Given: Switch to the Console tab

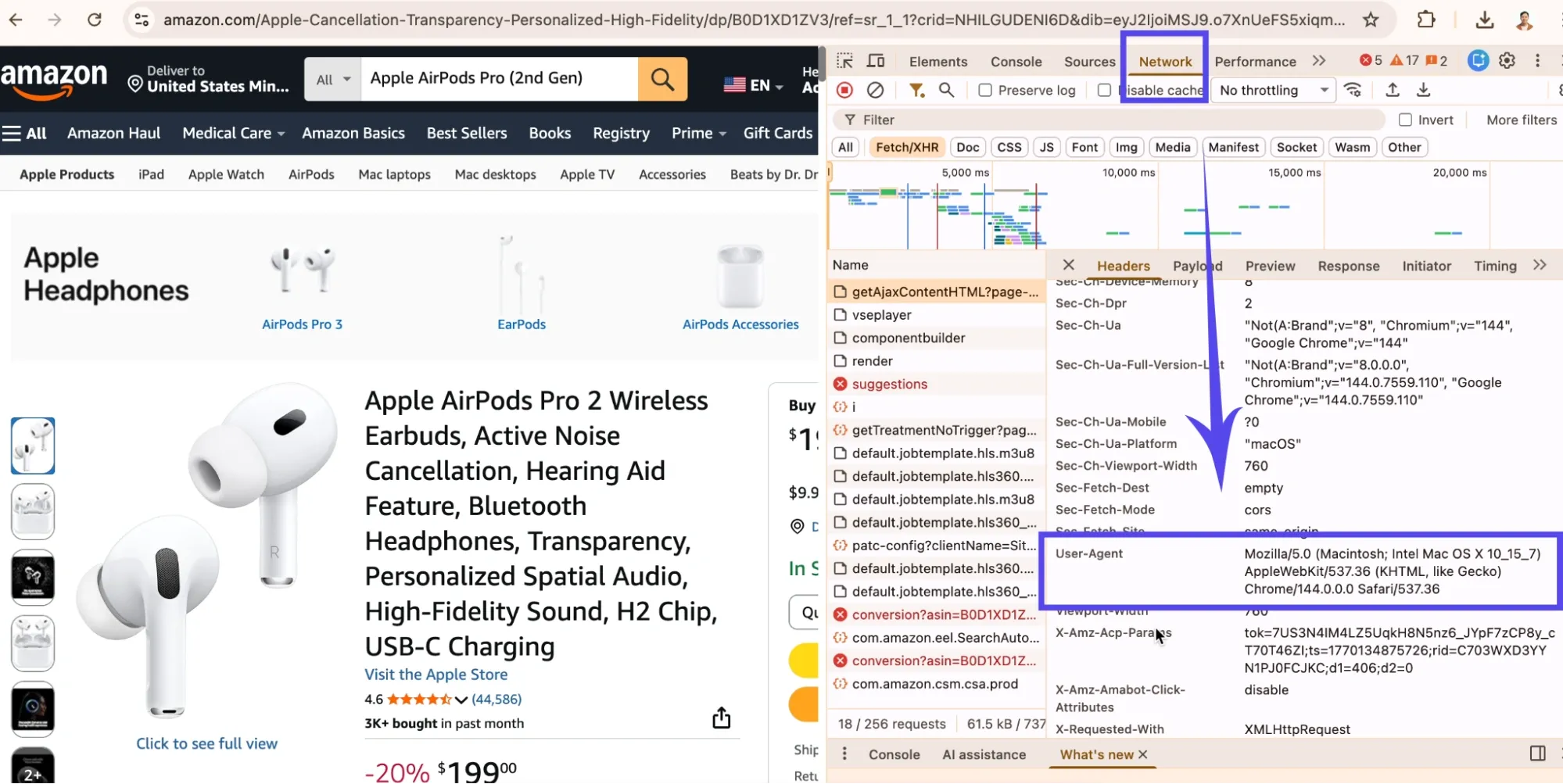Looking at the screenshot, I should pyautogui.click(x=1016, y=61).
